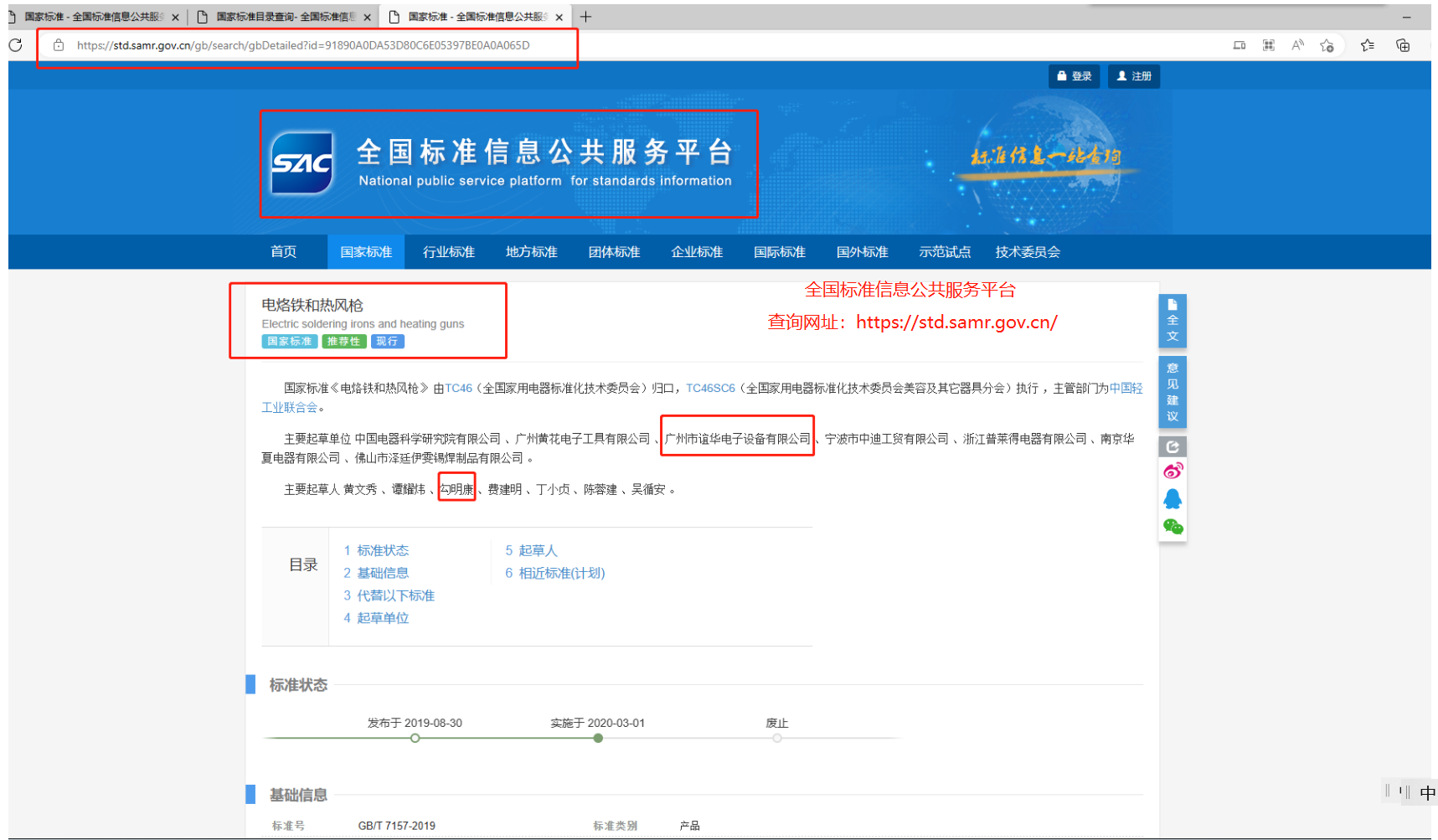Click the 注册 register button
The width and height of the screenshot is (1438, 840).
(x=1134, y=76)
